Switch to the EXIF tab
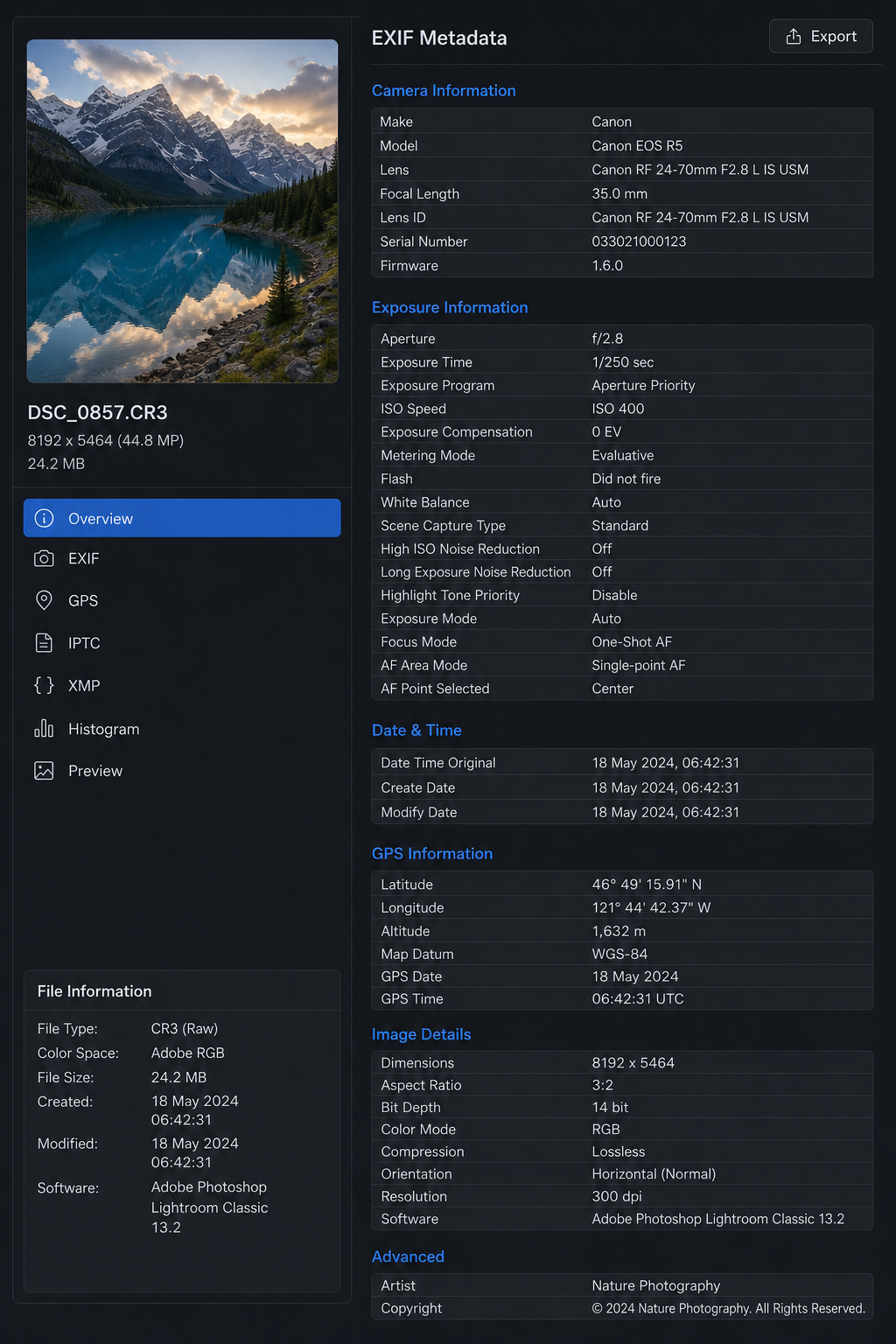This screenshot has height=1344, width=896. tap(182, 558)
